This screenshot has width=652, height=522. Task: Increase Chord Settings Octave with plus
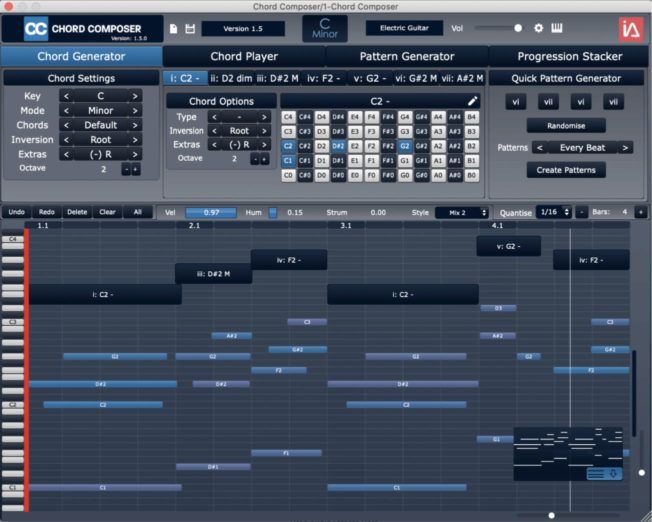[x=136, y=169]
